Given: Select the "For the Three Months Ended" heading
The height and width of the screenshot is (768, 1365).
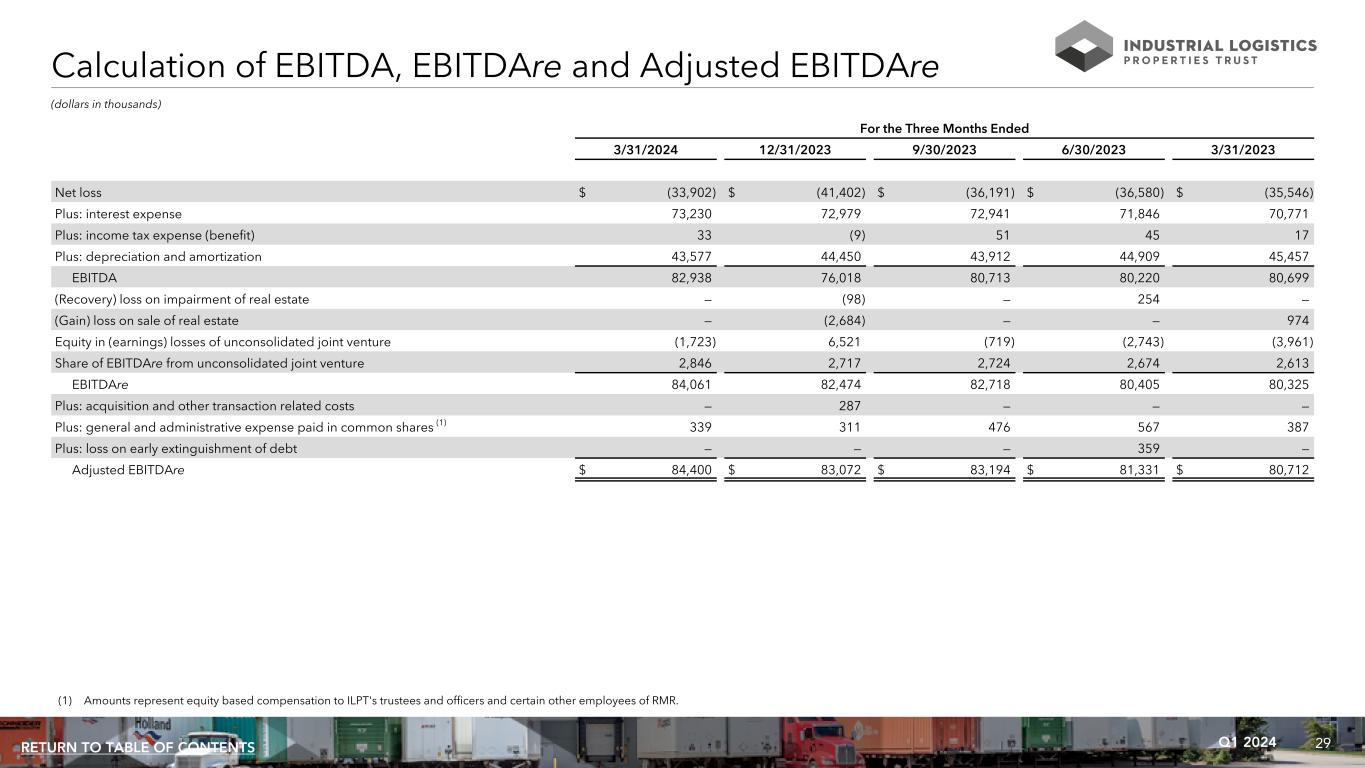Looking at the screenshot, I should tap(944, 128).
